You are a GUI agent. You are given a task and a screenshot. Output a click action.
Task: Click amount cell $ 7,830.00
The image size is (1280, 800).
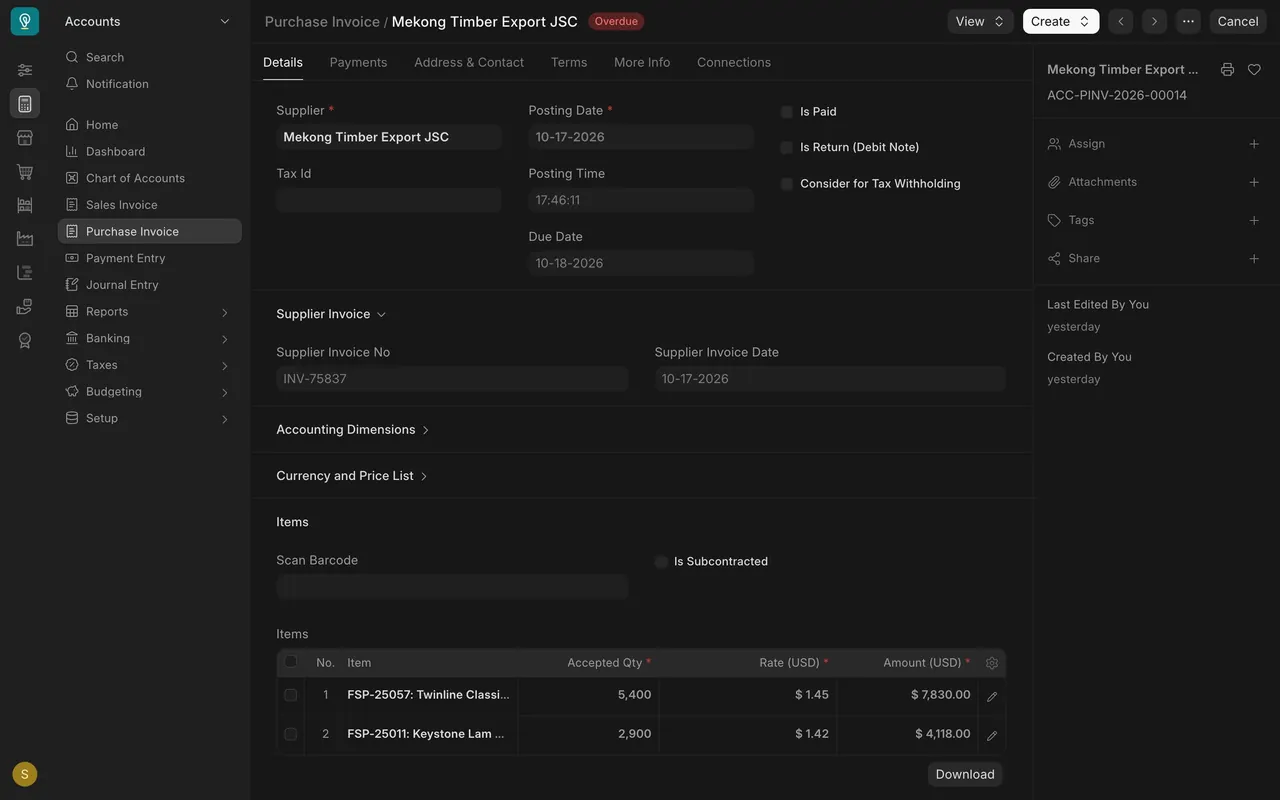pyautogui.click(x=908, y=695)
